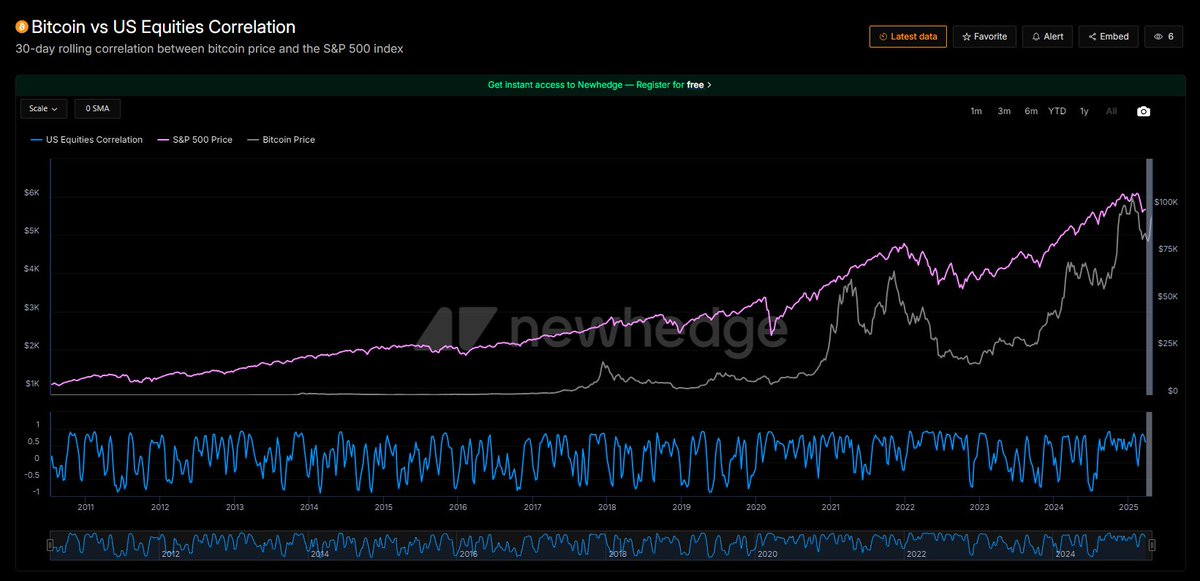
Task: Click the camera screenshot icon
Action: (1143, 111)
